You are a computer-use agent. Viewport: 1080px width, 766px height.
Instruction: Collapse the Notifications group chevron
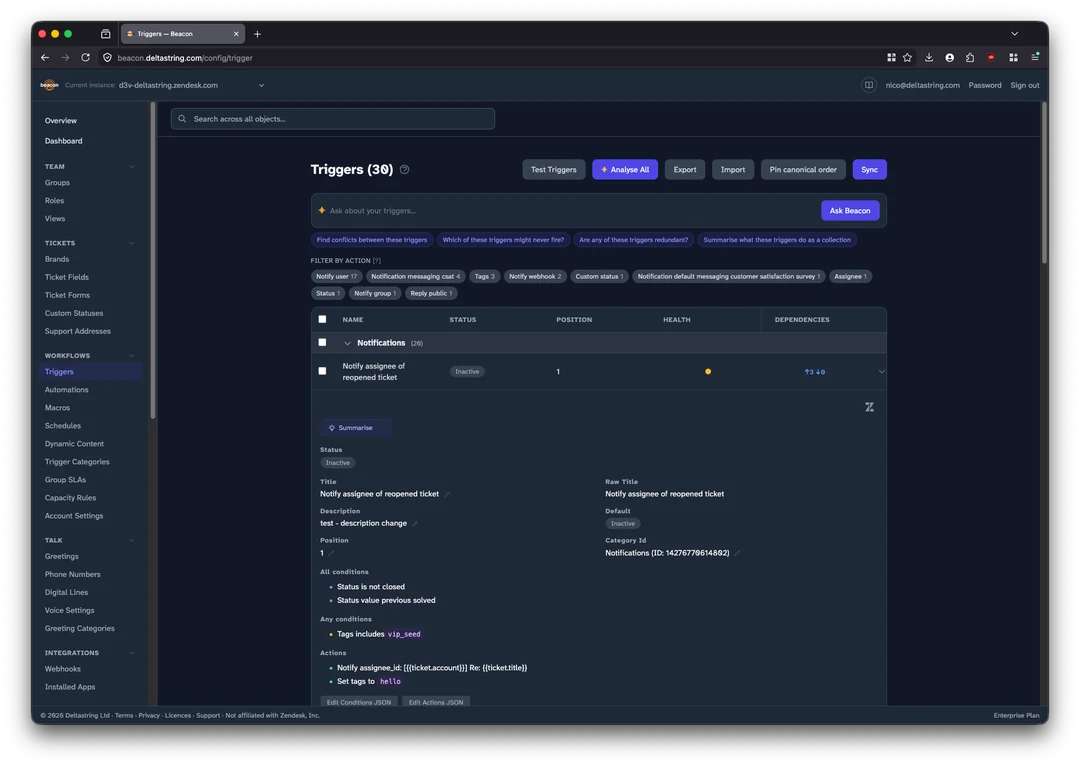point(347,343)
